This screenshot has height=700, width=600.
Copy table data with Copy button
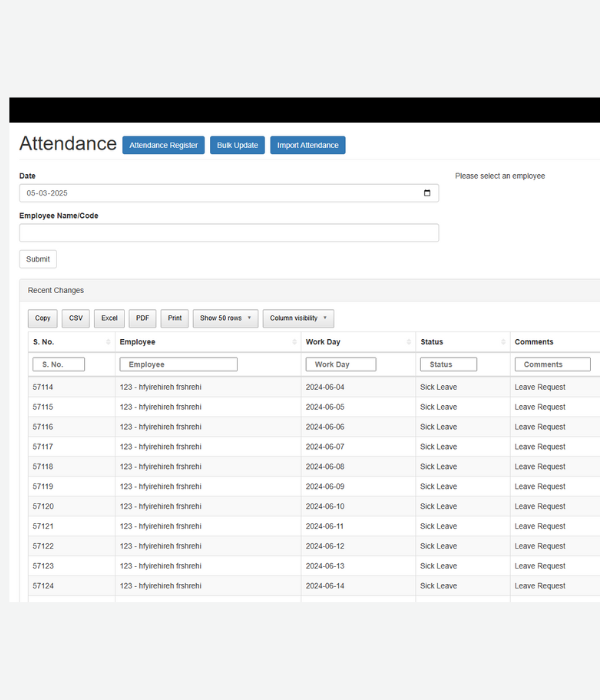pos(43,318)
